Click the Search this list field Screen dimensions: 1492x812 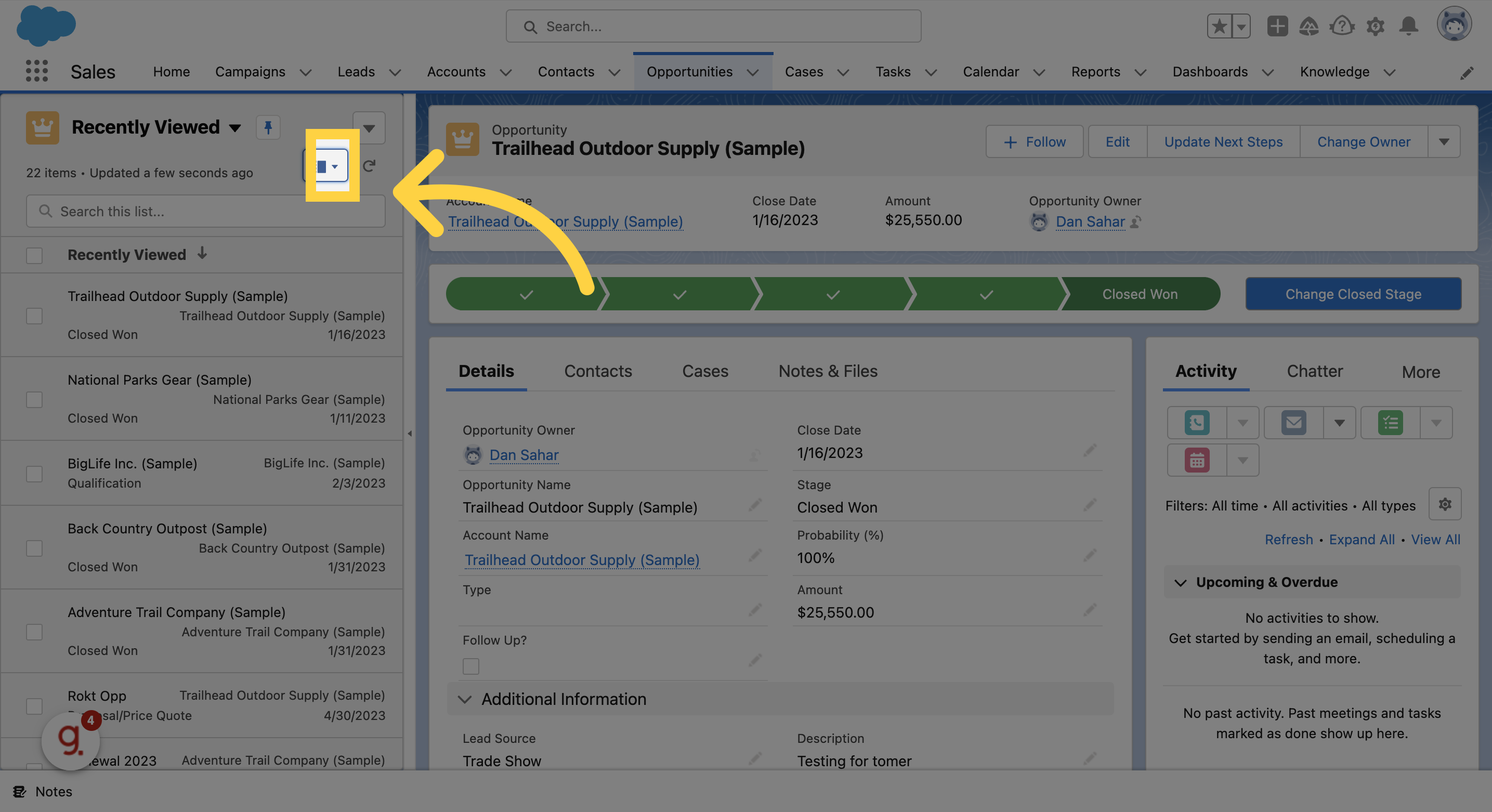point(205,211)
